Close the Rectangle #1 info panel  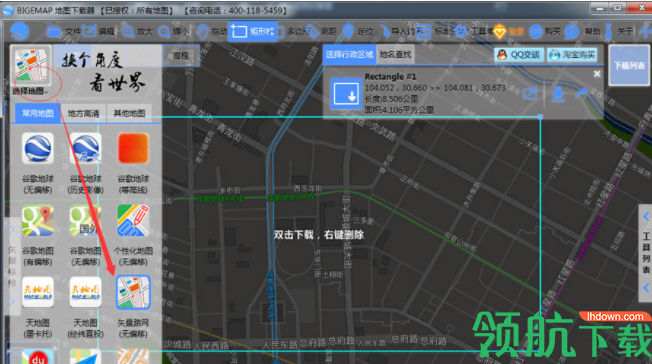597,74
